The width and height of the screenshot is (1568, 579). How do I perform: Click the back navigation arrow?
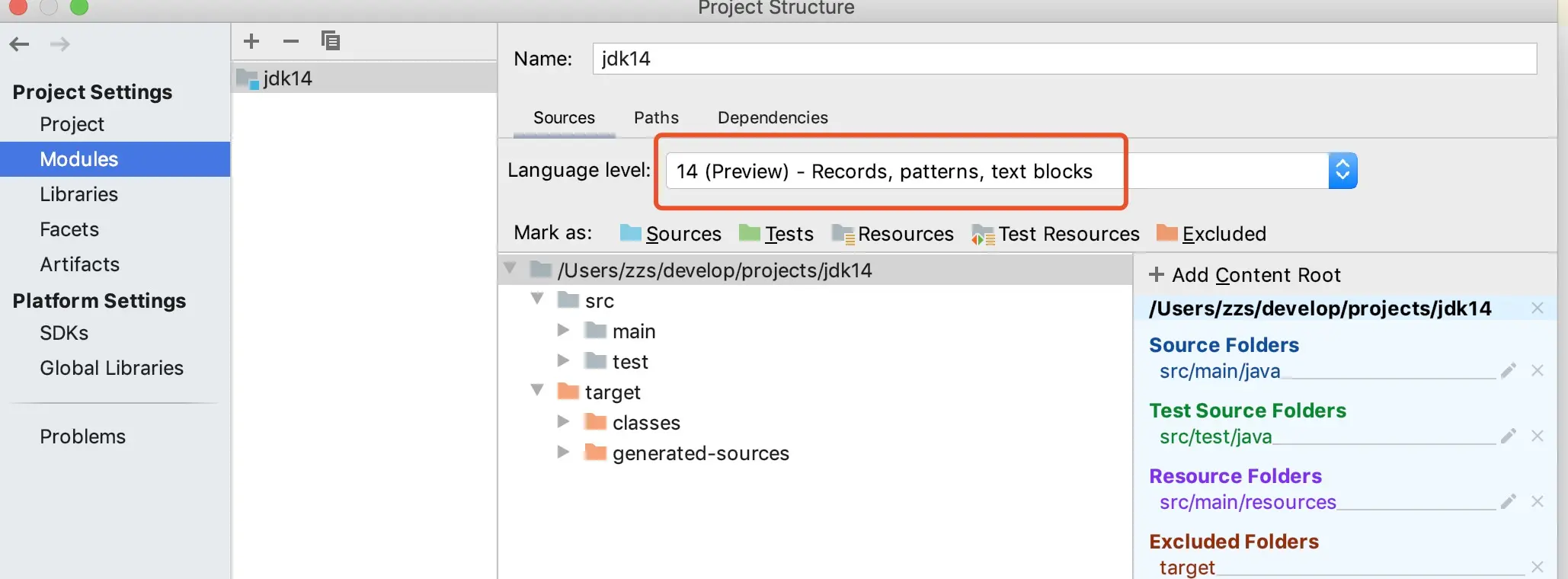coord(20,44)
